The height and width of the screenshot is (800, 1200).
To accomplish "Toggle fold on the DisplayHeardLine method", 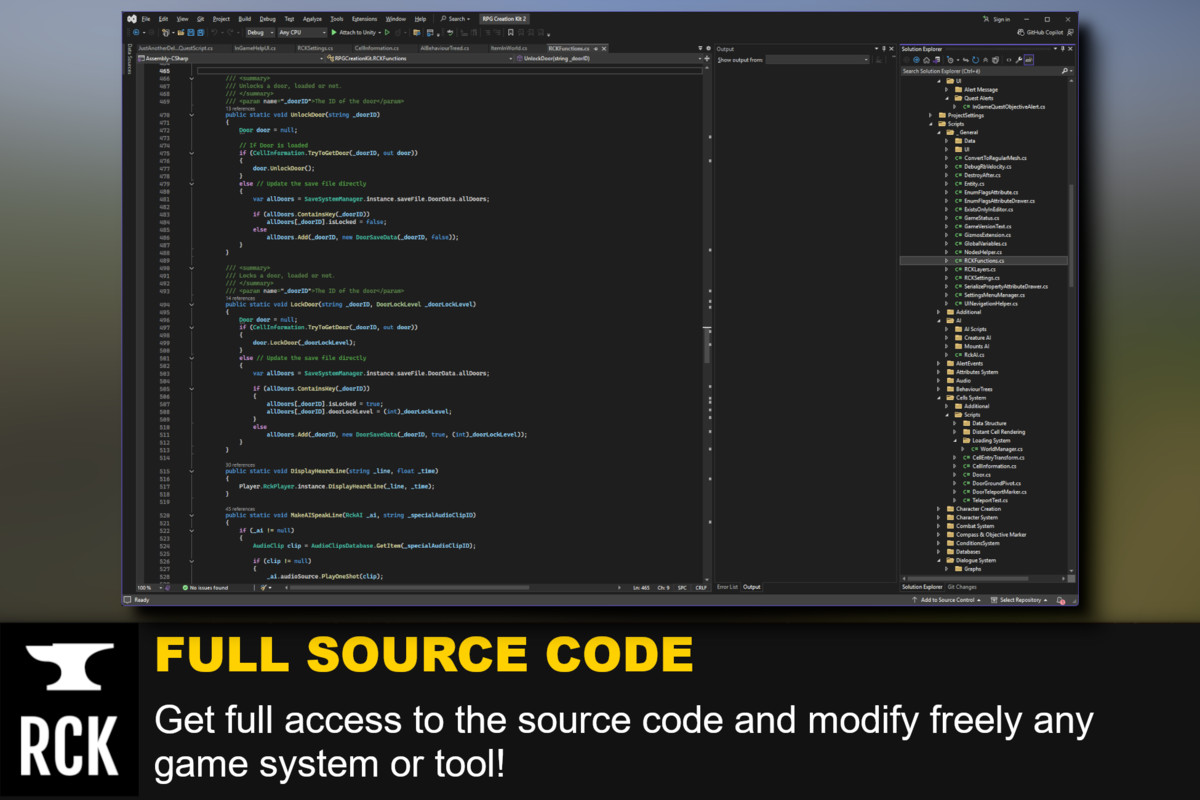I will coord(191,470).
